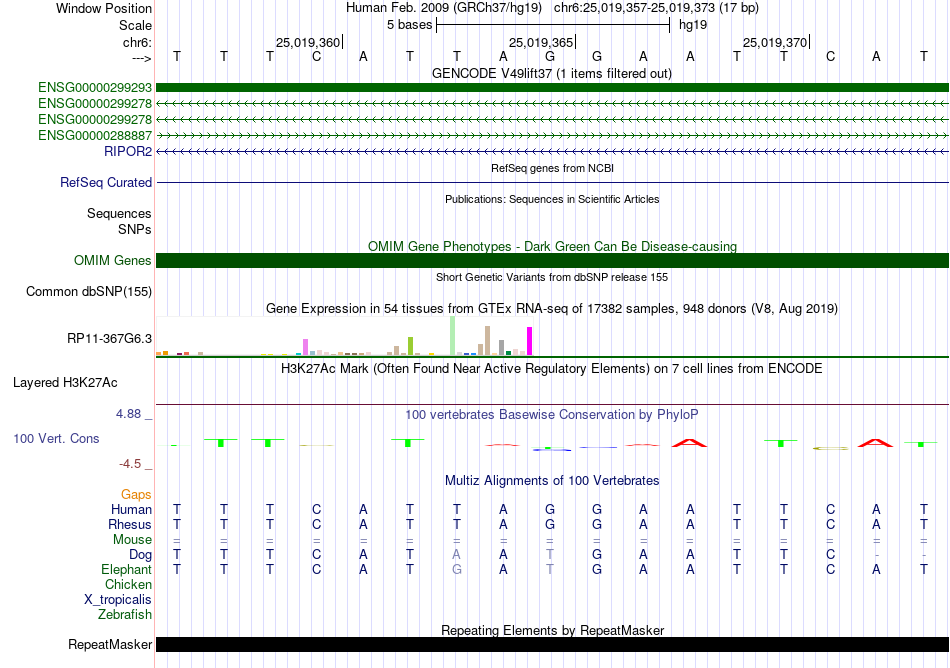Click the orange Gaps label

coord(136,495)
